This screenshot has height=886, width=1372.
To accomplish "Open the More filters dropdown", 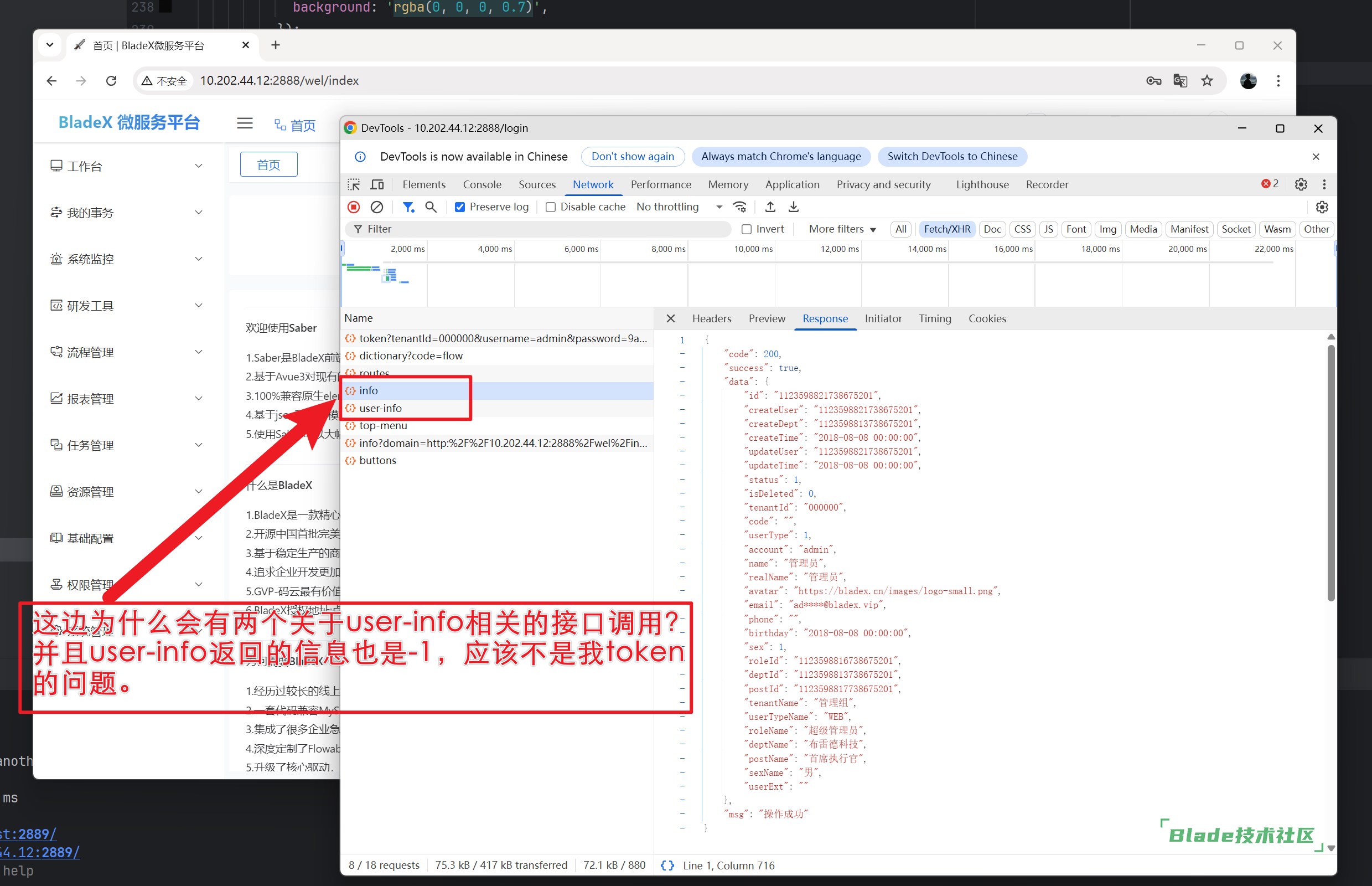I will tap(842, 229).
